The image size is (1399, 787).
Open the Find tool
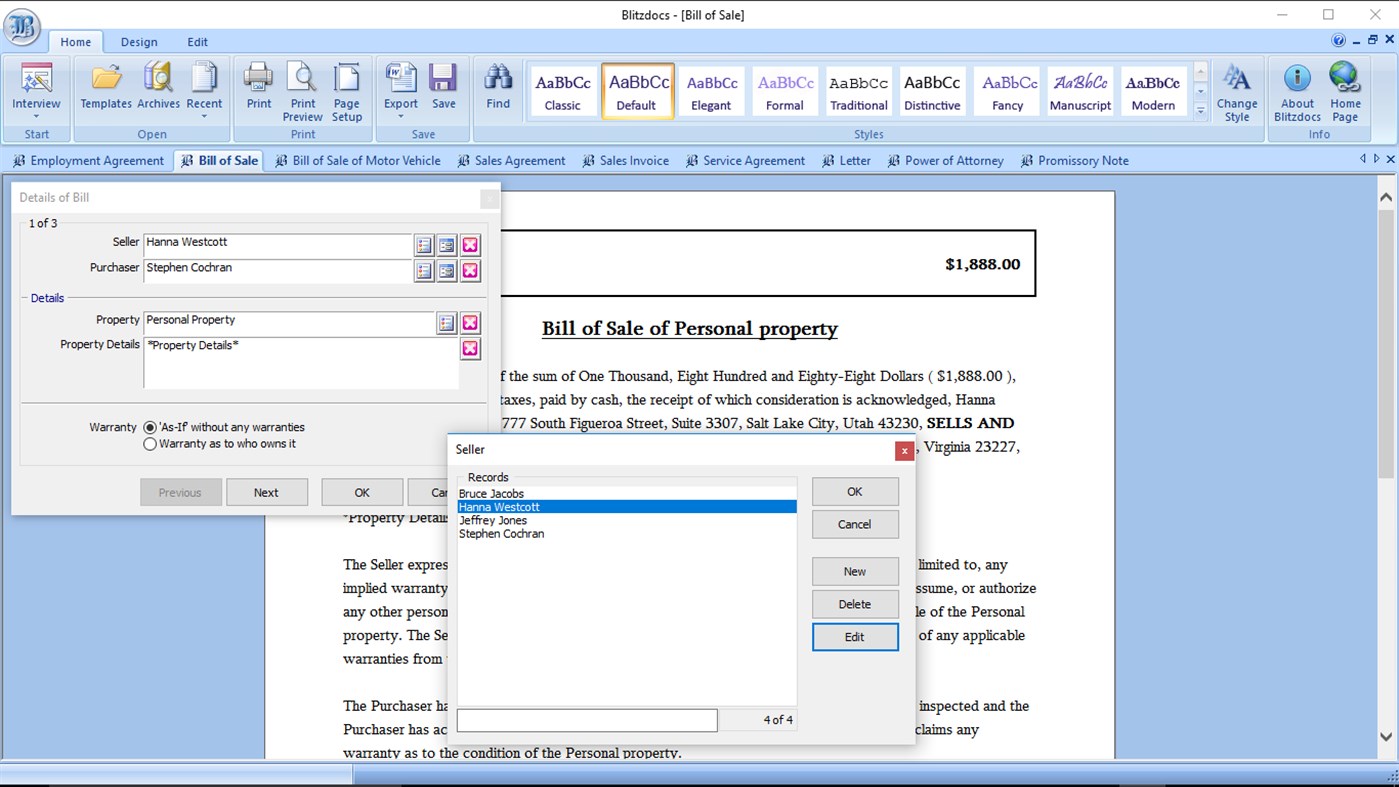coord(497,88)
